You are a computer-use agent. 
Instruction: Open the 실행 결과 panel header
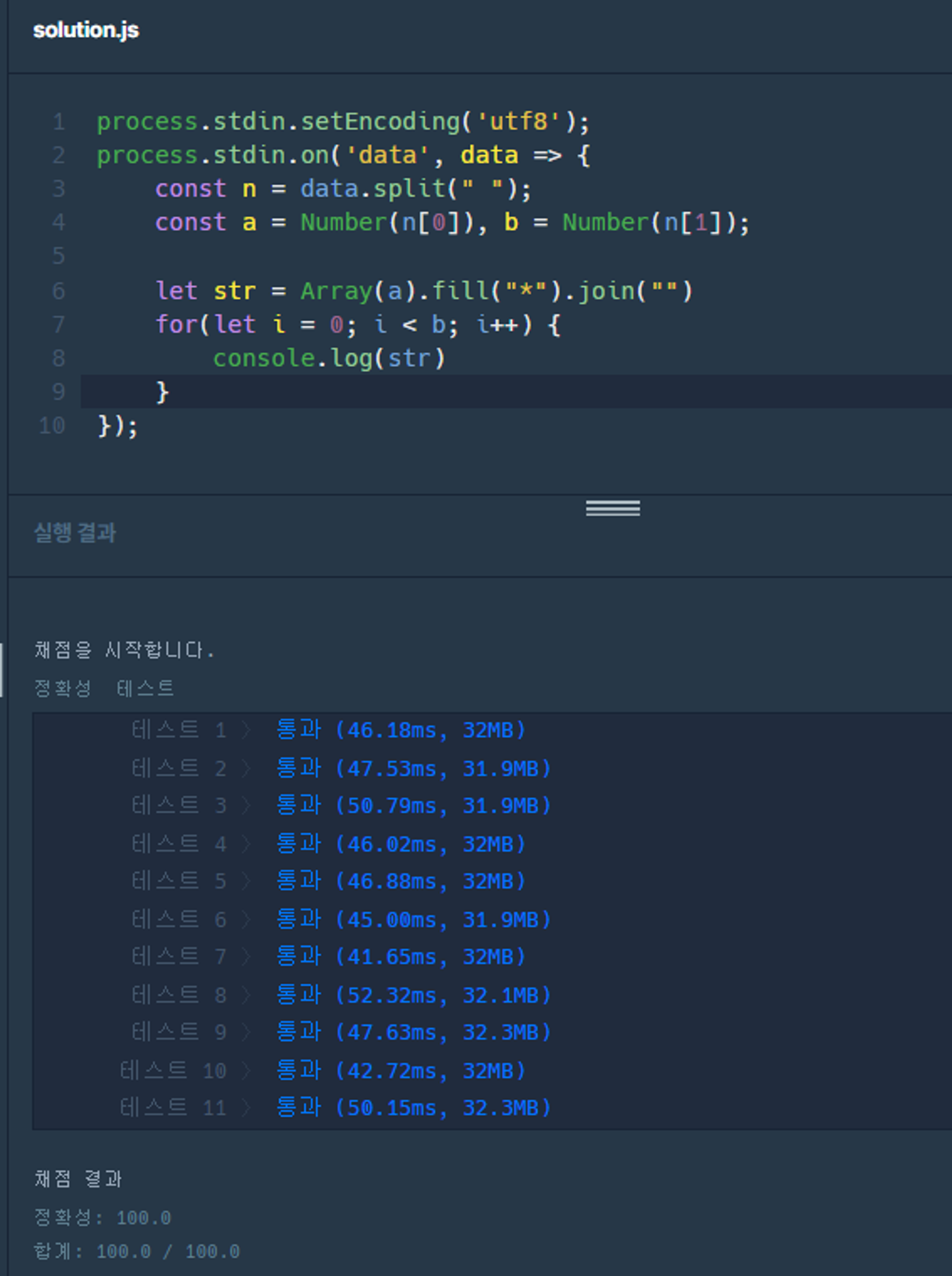tap(75, 533)
